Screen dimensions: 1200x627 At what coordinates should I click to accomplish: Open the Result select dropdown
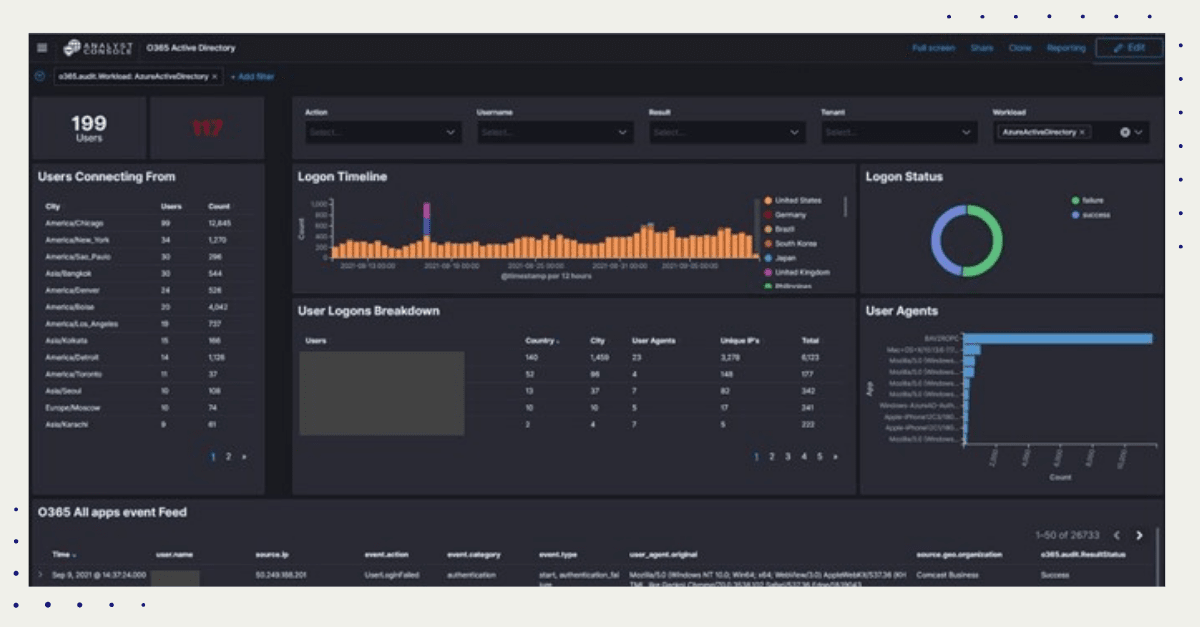pyautogui.click(x=727, y=132)
